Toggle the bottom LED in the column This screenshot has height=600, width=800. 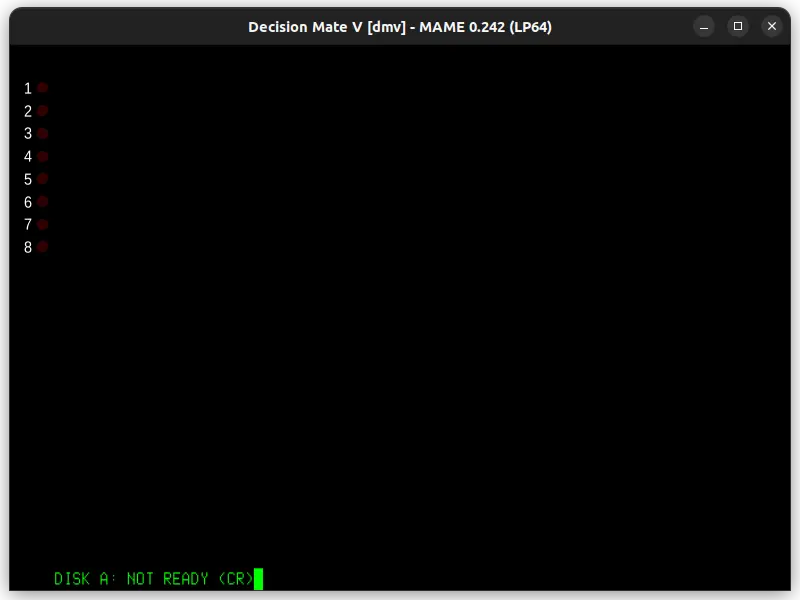point(41,247)
